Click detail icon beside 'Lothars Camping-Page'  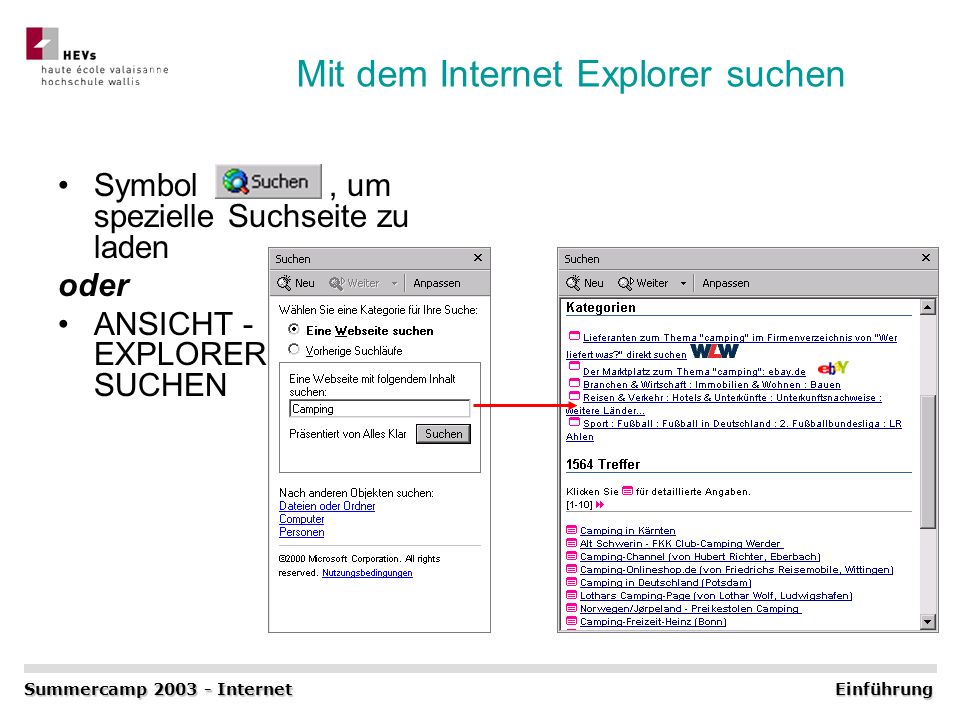click(x=571, y=595)
